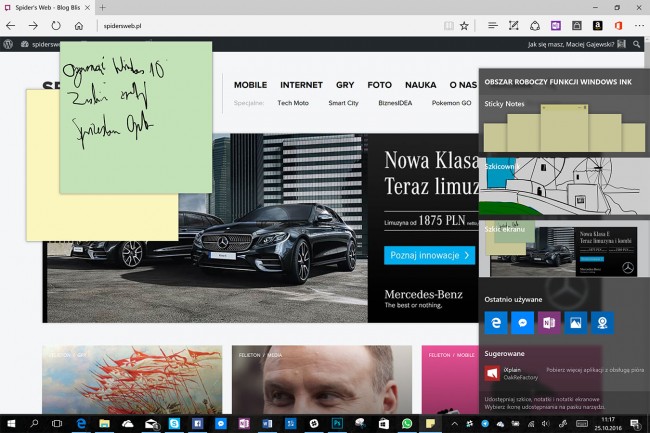Open Task View on taskbar
Image resolution: width=650 pixels, height=433 pixels.
click(57, 423)
